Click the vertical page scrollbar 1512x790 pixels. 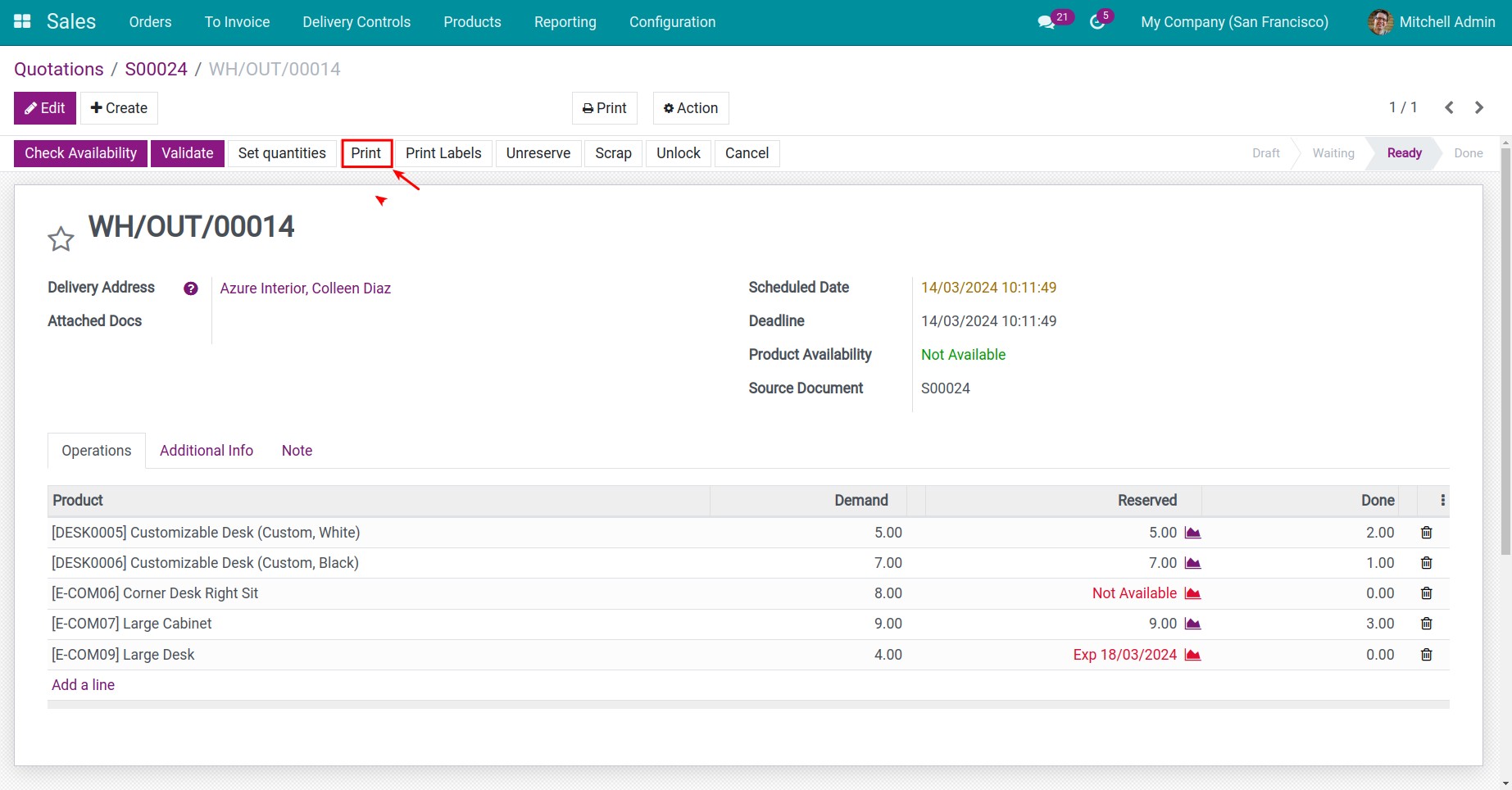point(1505,351)
